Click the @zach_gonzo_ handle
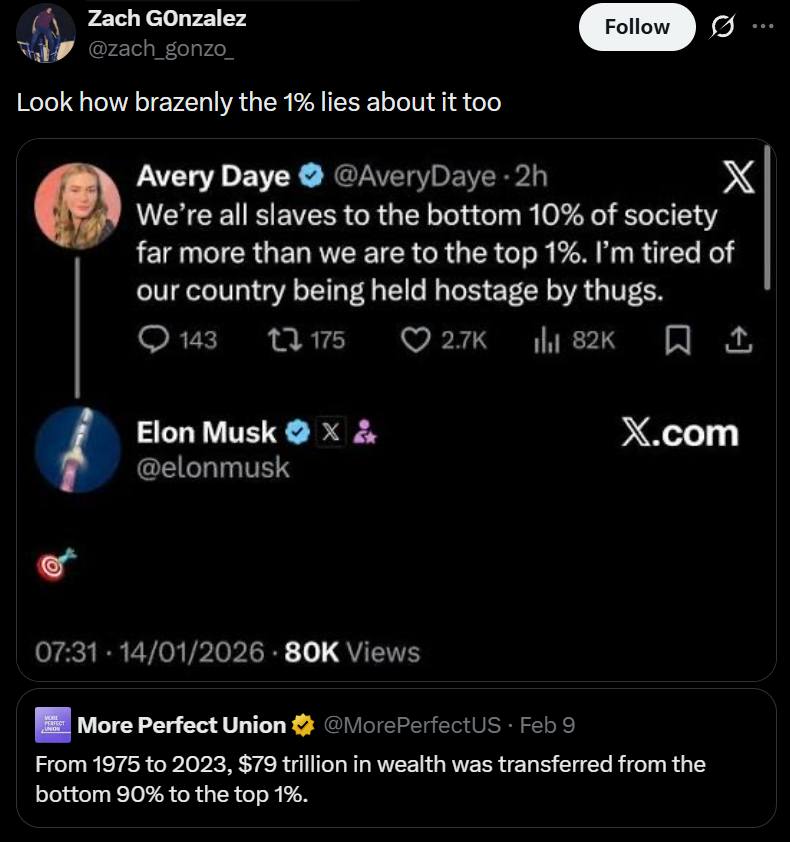 [161, 49]
